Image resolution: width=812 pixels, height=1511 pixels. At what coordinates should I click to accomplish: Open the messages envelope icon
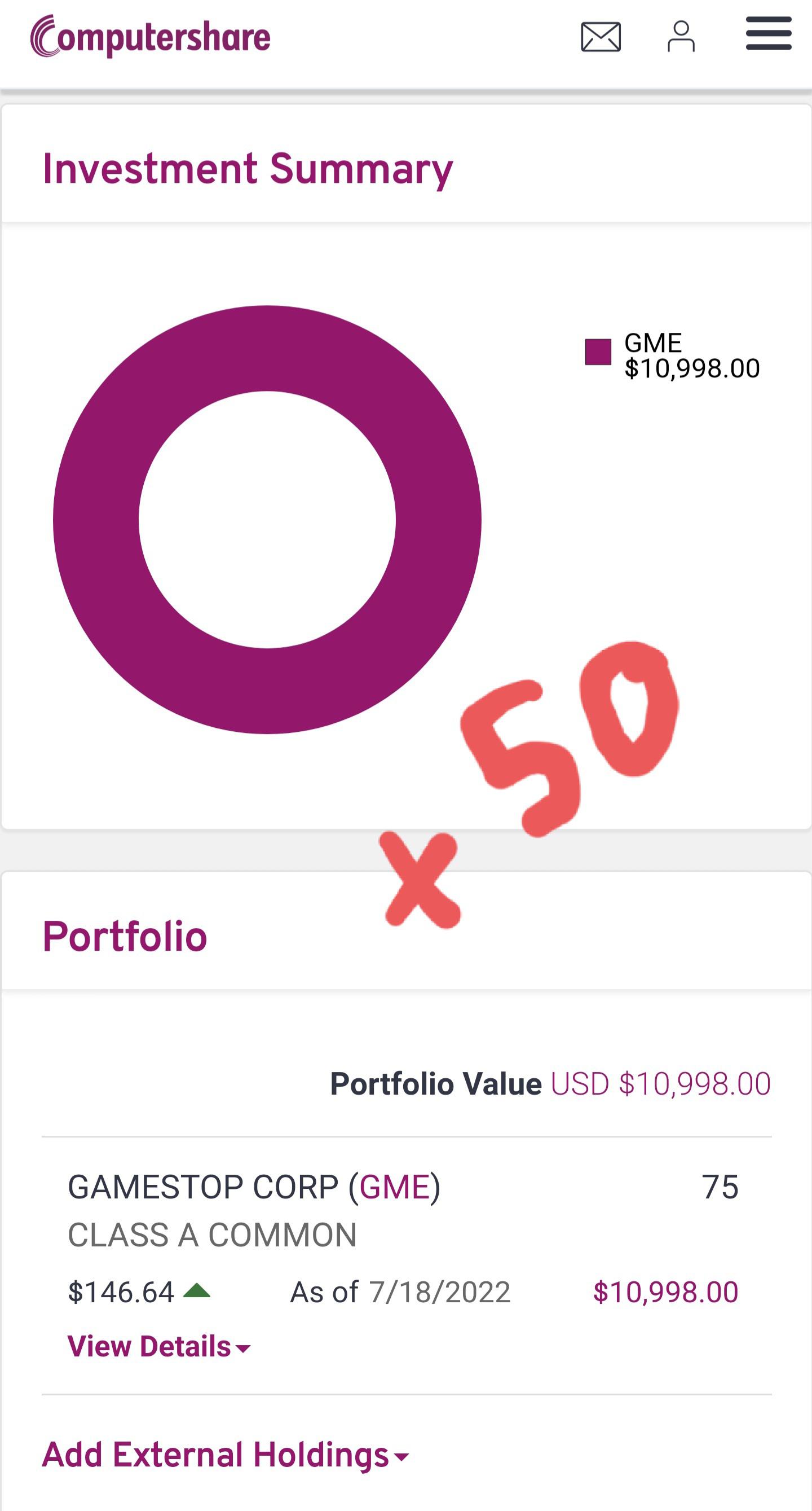pyautogui.click(x=601, y=37)
